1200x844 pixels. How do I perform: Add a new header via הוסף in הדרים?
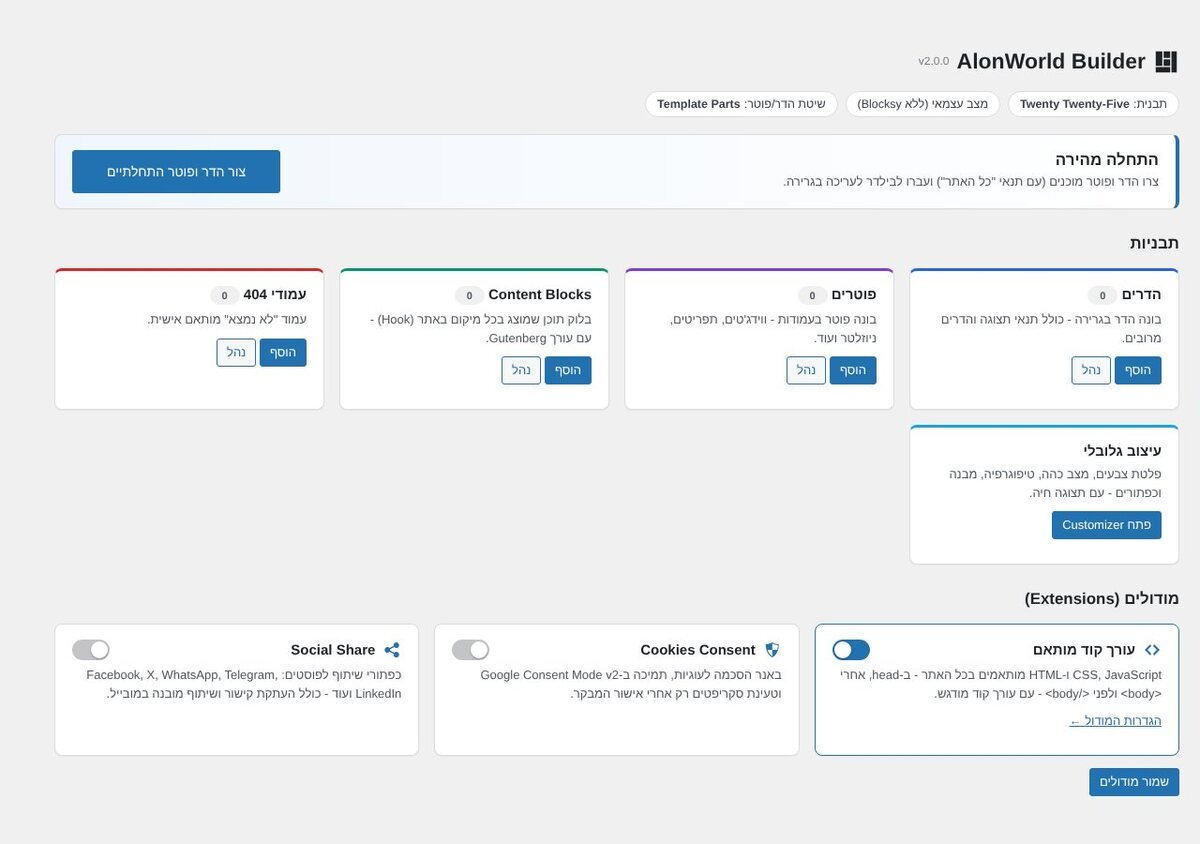pyautogui.click(x=1138, y=370)
